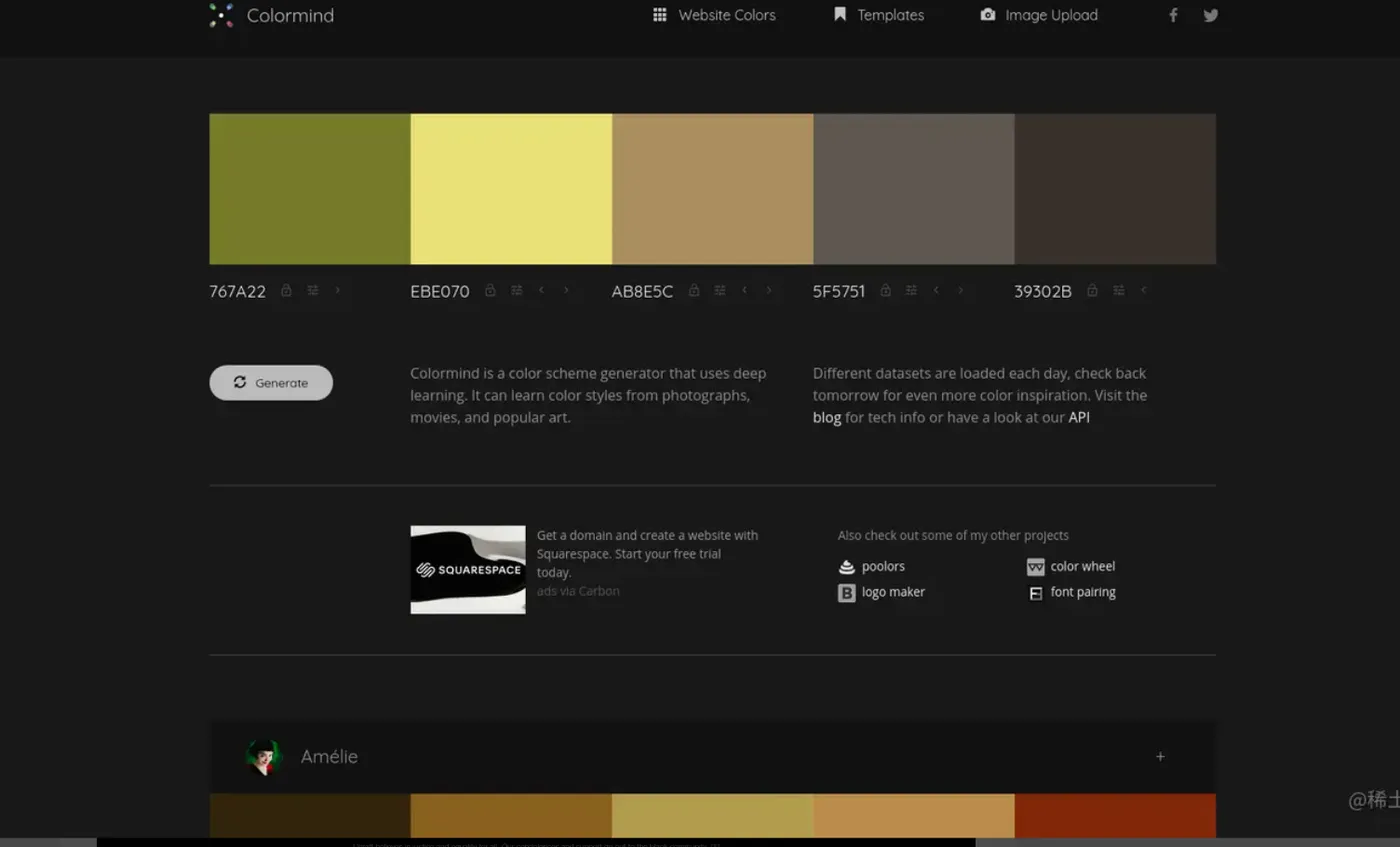Viewport: 1400px width, 847px height.
Task: Open adjust sliders for EBE070
Action: [x=517, y=291]
